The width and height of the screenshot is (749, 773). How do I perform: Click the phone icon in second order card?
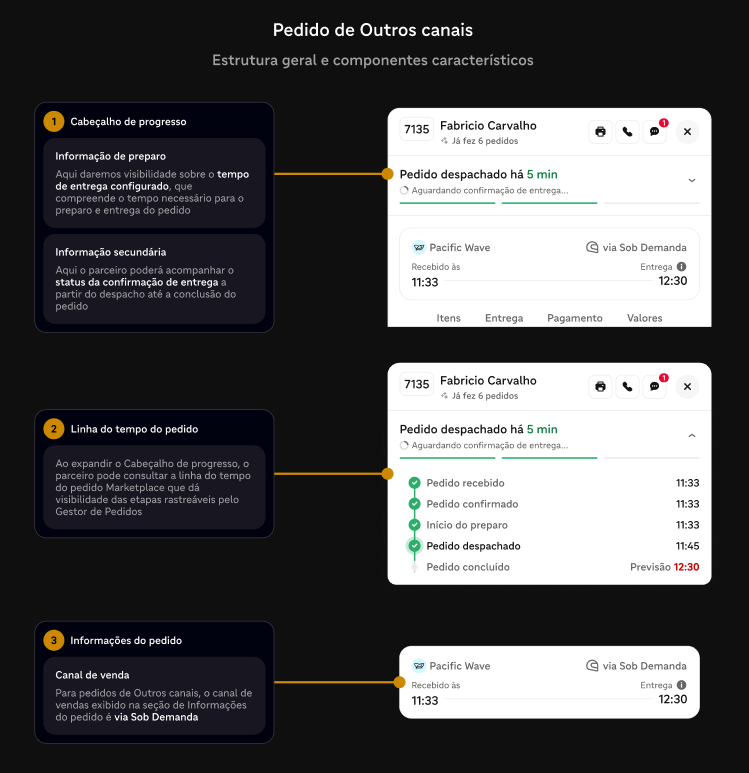[x=627, y=386]
